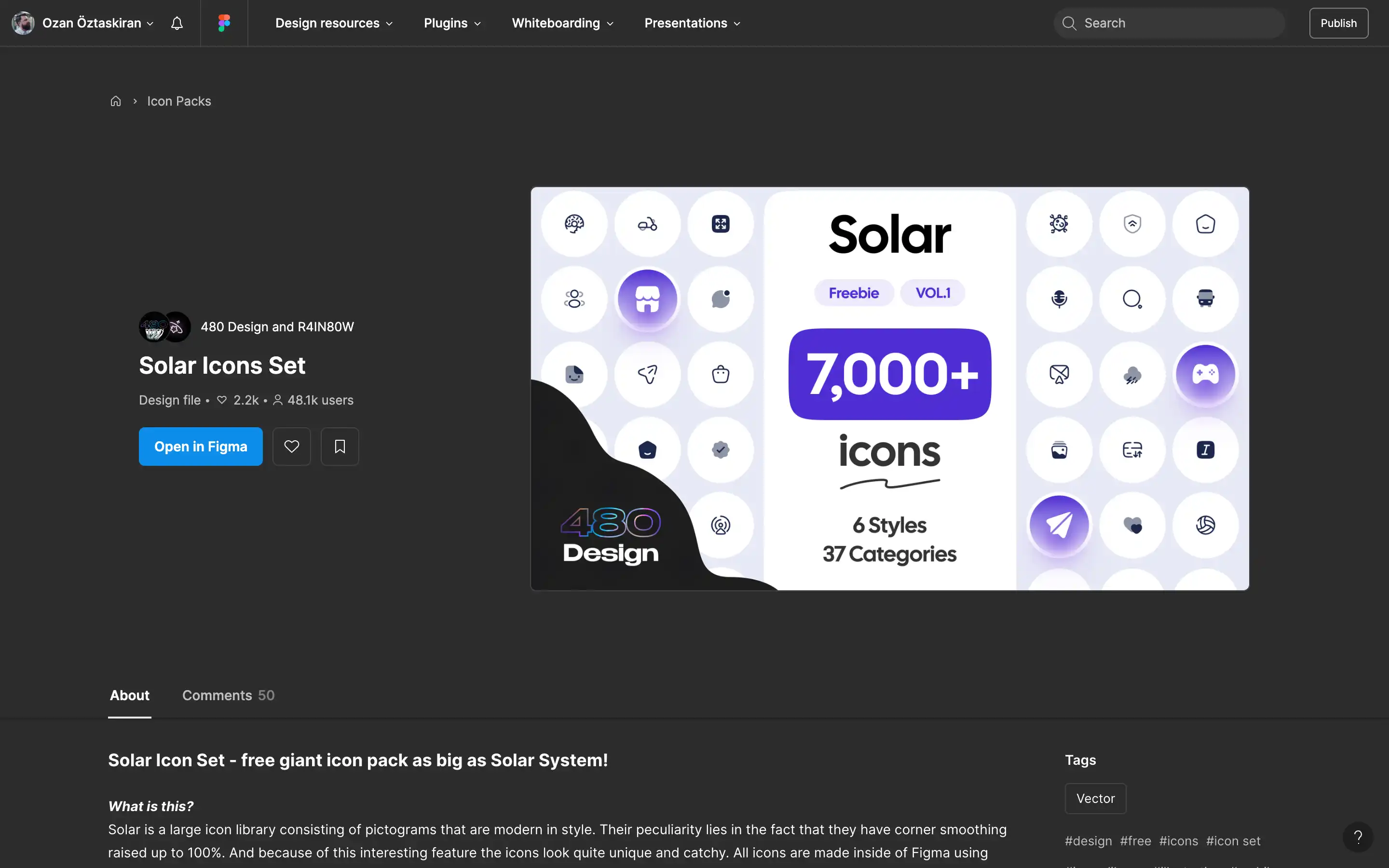Click the Solar Icons Set title
This screenshot has width=1389, height=868.
pyautogui.click(x=222, y=366)
